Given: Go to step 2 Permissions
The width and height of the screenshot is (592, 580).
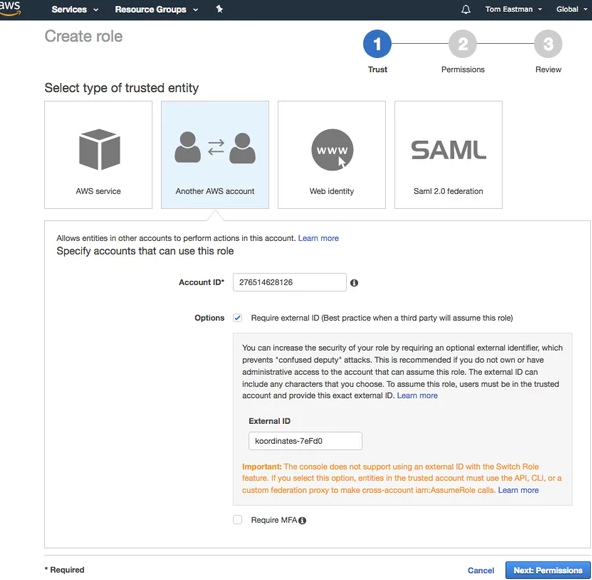Looking at the screenshot, I should pos(462,44).
